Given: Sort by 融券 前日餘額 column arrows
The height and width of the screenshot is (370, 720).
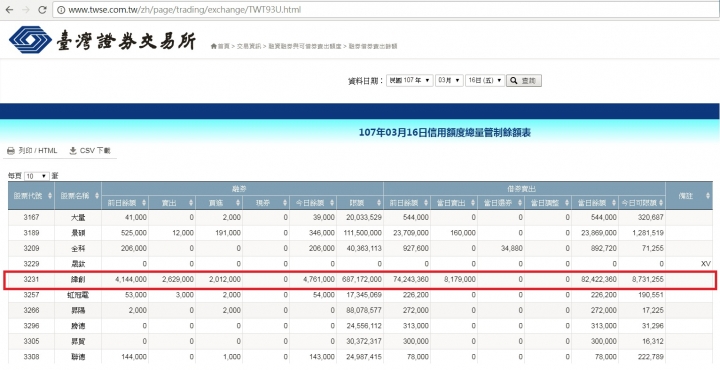Looking at the screenshot, I should [144, 203].
